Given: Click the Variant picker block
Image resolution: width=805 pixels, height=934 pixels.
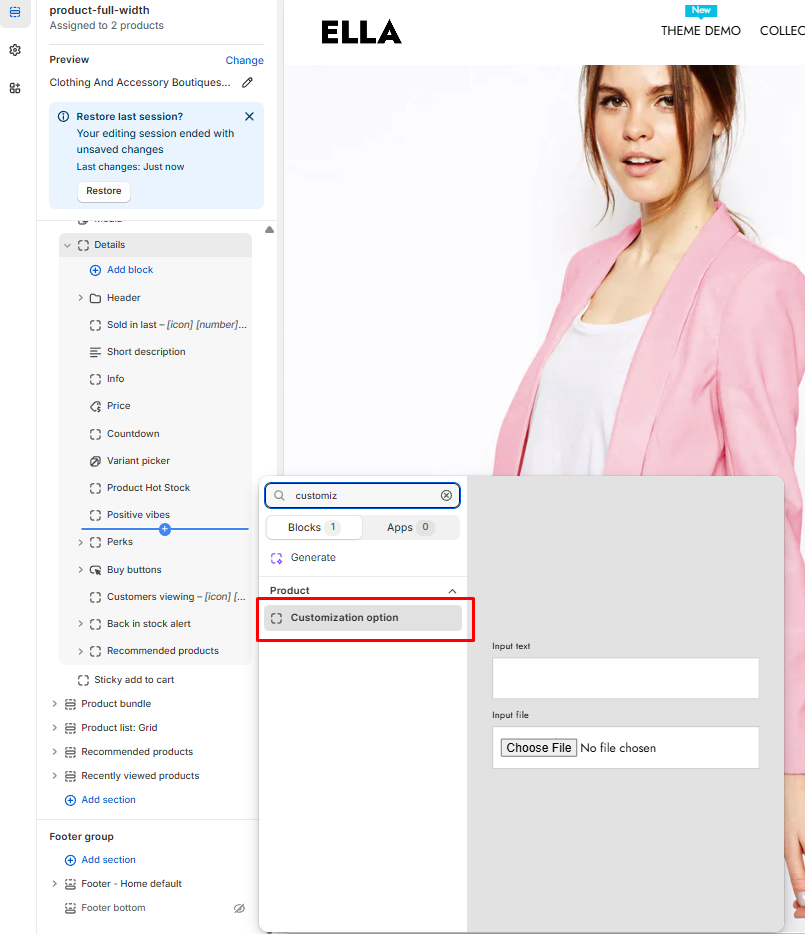Looking at the screenshot, I should [x=138, y=461].
